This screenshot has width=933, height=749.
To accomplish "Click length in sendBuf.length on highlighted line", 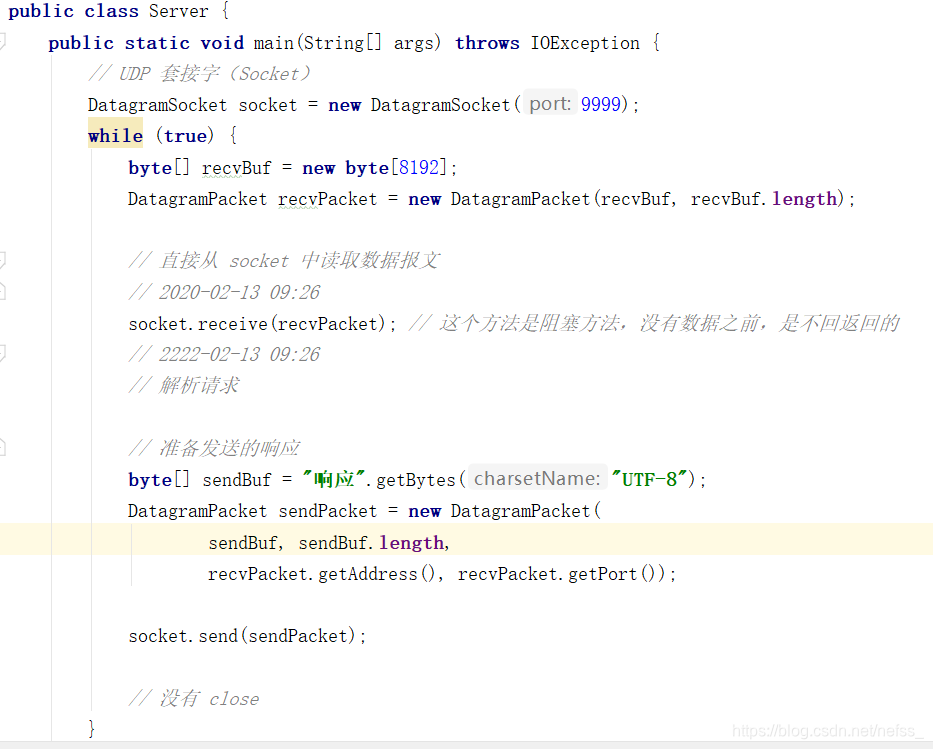I will [x=411, y=543].
